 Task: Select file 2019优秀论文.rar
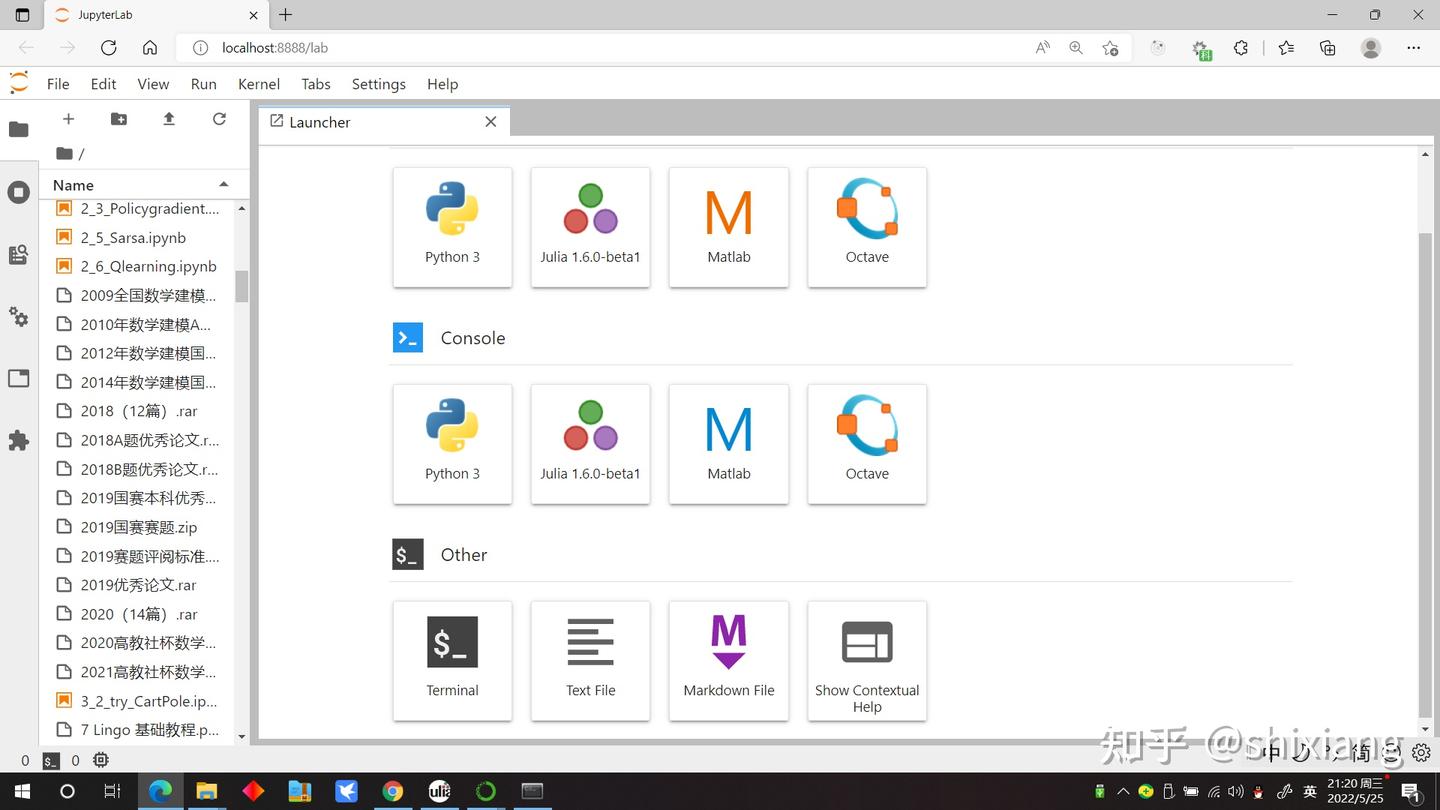coord(136,585)
